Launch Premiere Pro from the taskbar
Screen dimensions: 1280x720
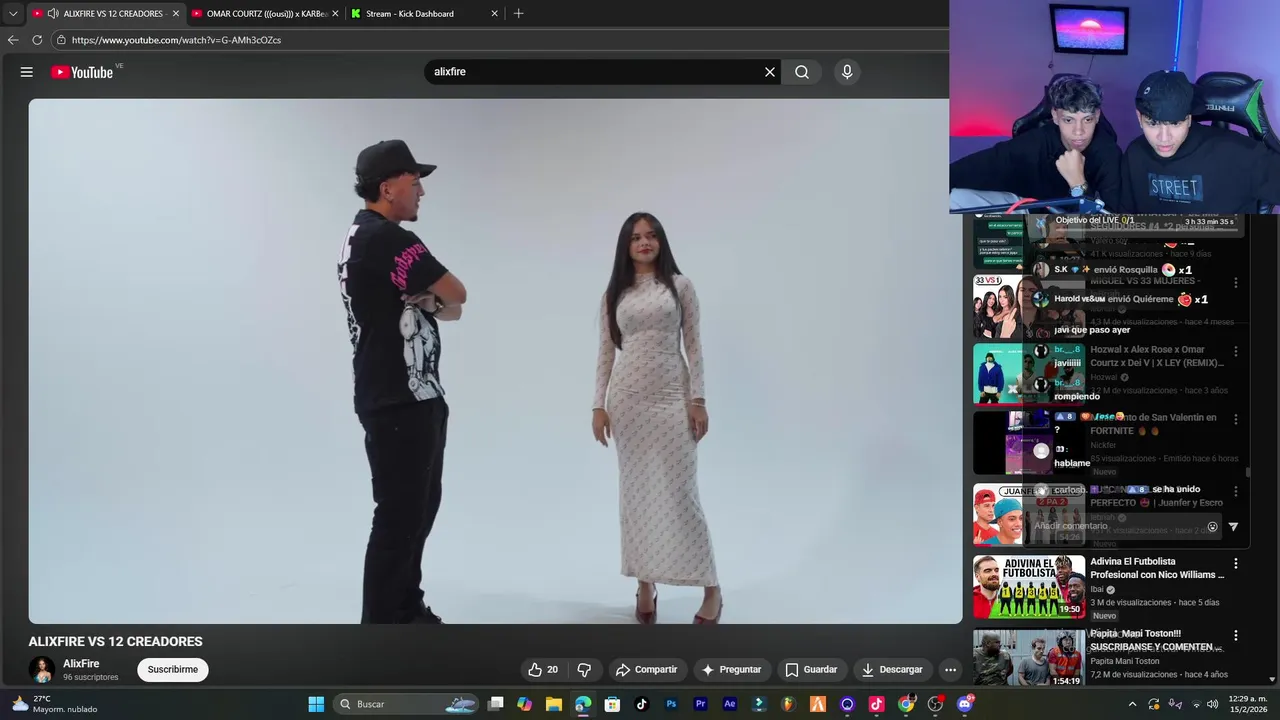(700, 704)
